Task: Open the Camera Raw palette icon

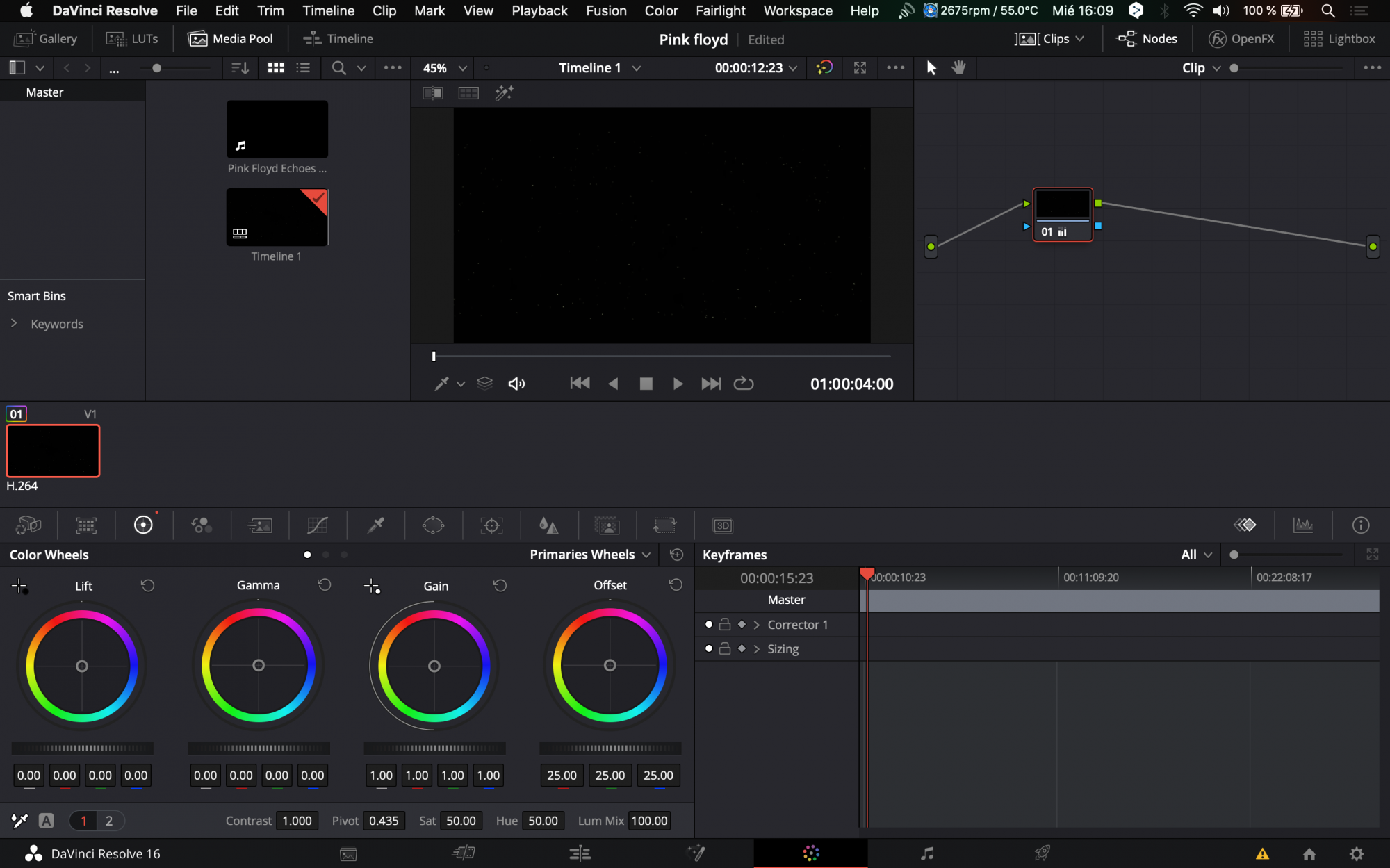Action: pos(28,525)
